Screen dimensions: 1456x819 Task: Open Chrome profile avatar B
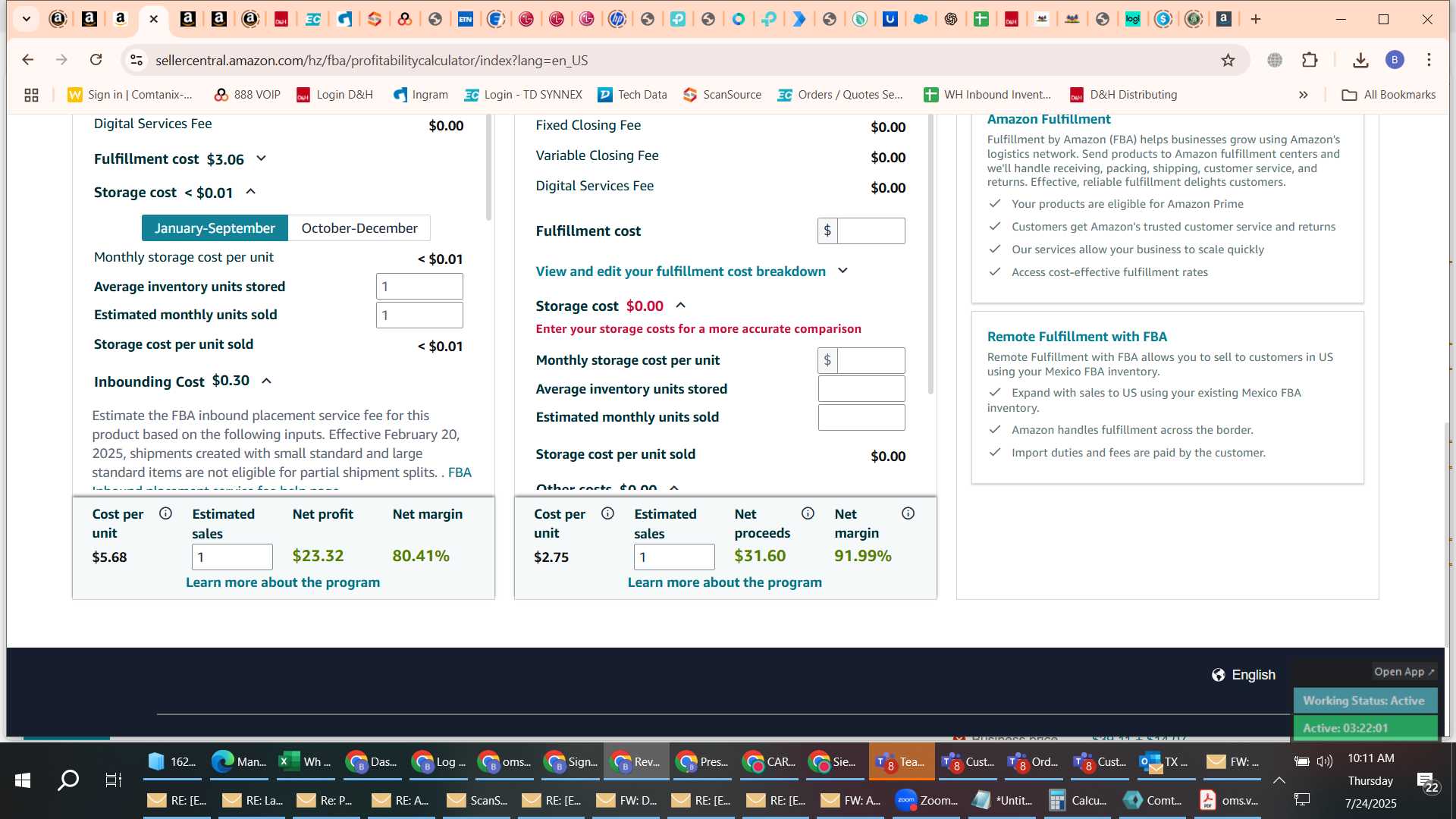coord(1395,60)
